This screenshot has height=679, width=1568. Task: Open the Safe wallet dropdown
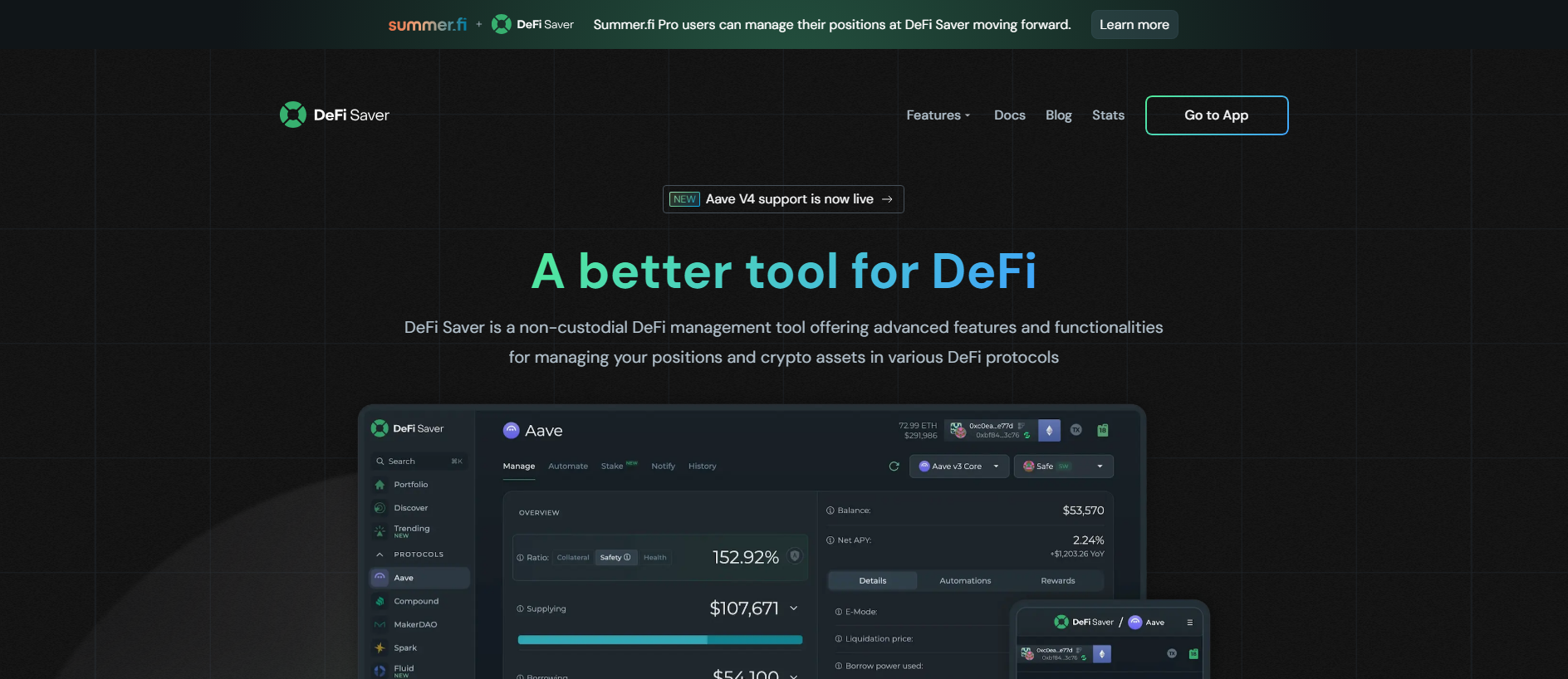coord(1064,467)
